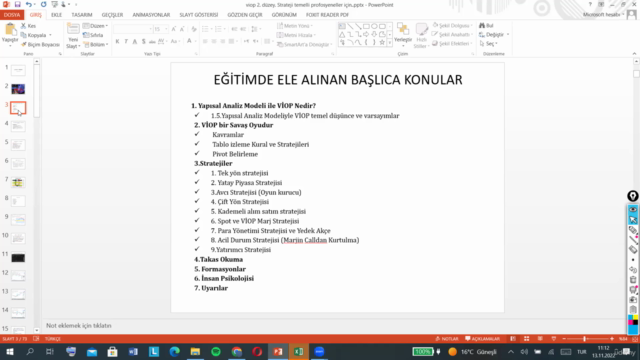This screenshot has width=640, height=360.
Task: Click the Kes (cut) scissors icon
Action: point(24,26)
